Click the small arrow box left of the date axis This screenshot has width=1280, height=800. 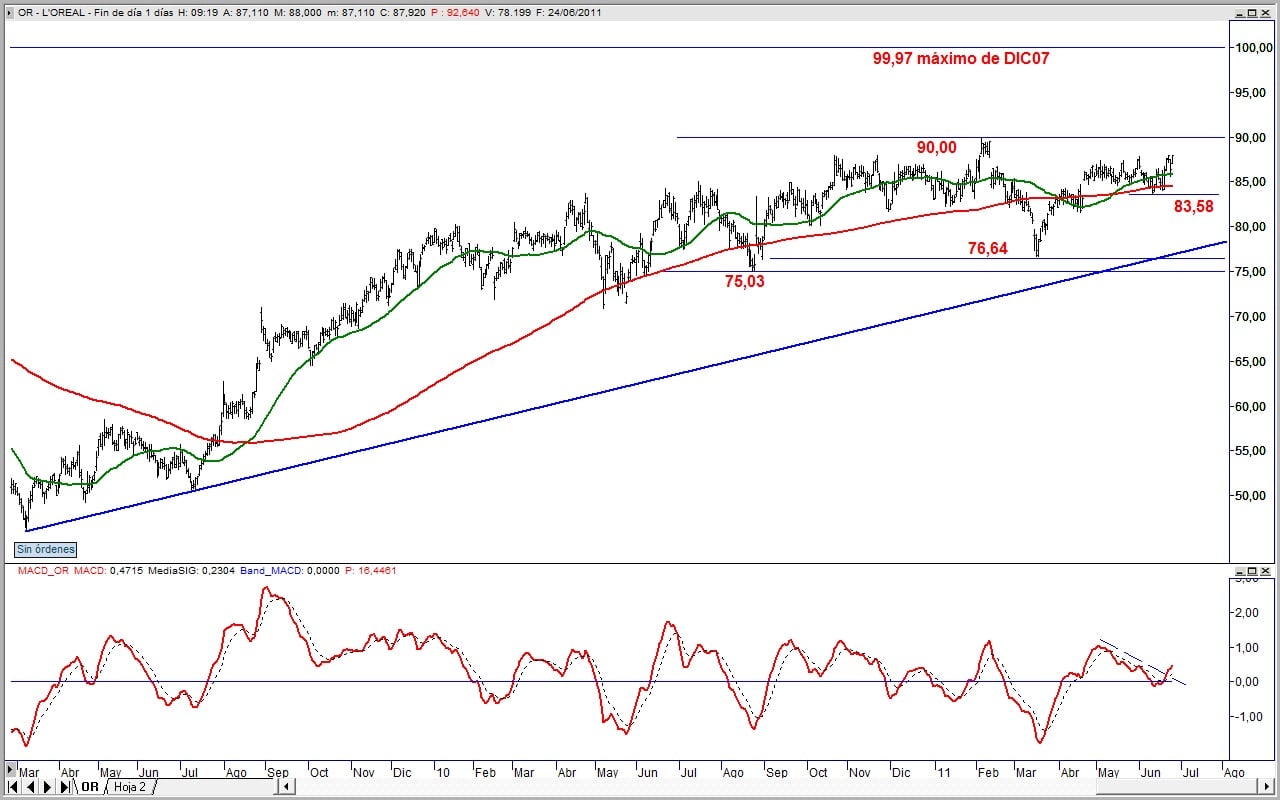(12, 768)
